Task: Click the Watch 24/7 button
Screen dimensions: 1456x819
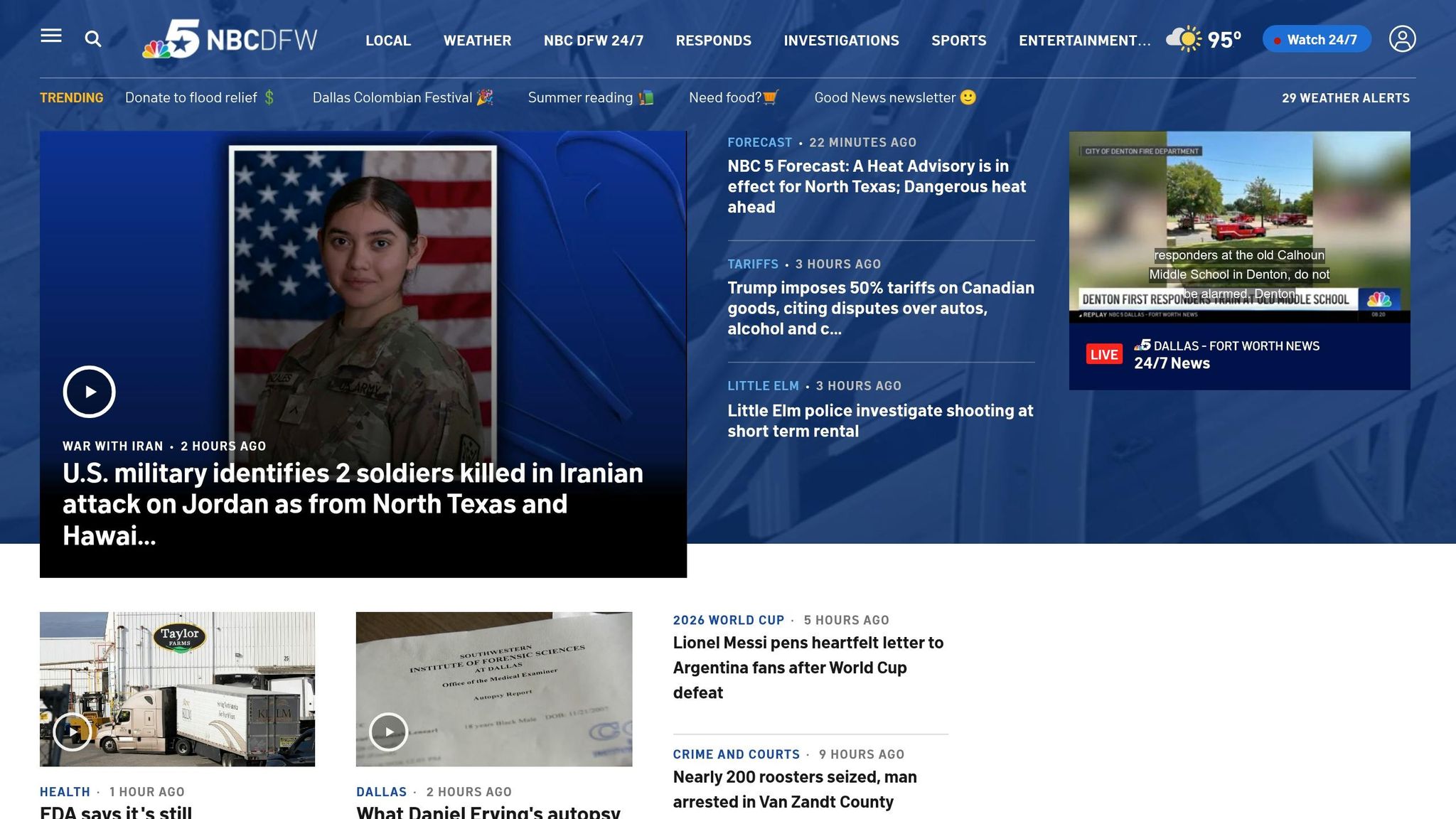Action: (1317, 39)
